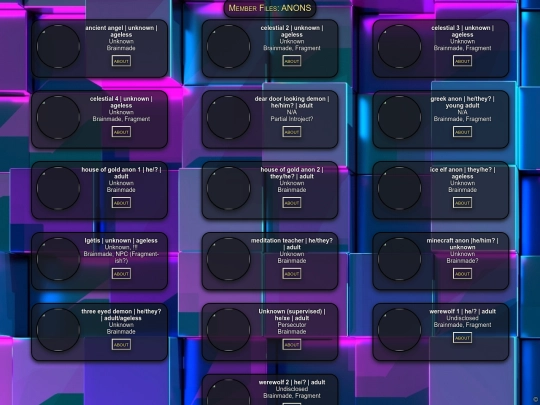The height and width of the screenshot is (405, 540).
Task: Select 'werewolf 2 | he/? | adult' title
Action: [x=292, y=383]
